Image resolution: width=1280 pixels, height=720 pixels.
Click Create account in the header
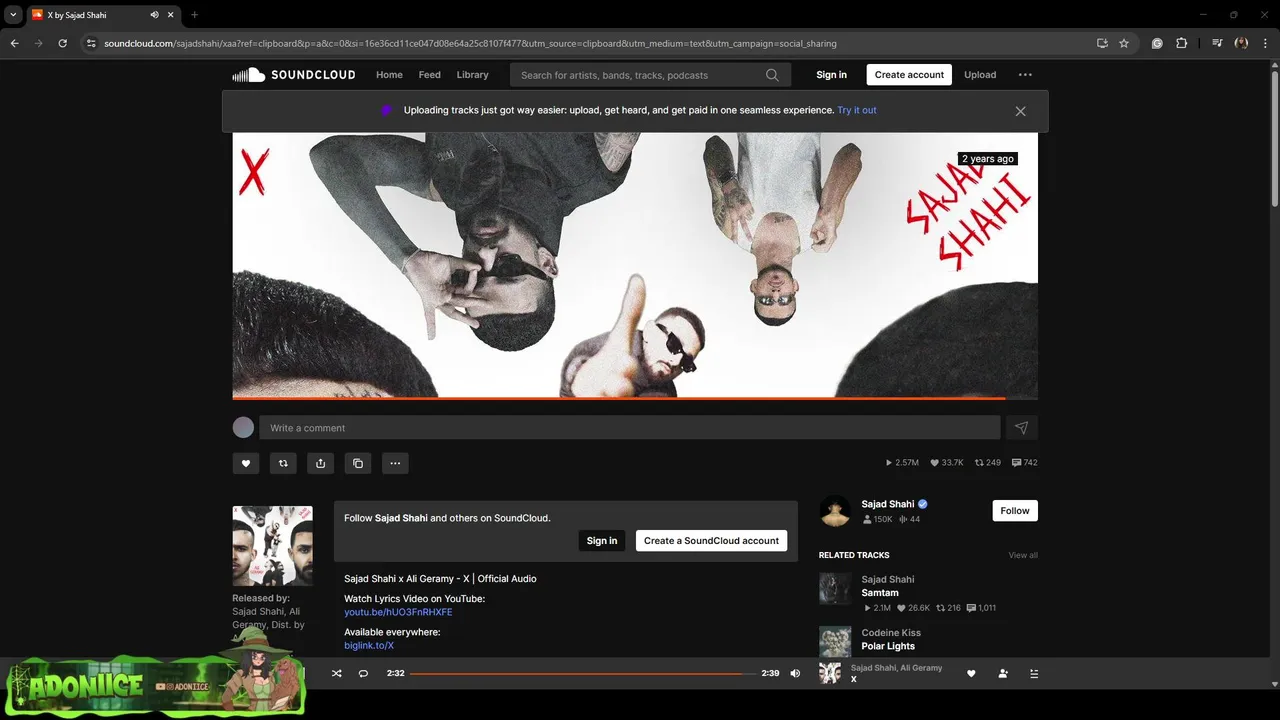(x=909, y=75)
